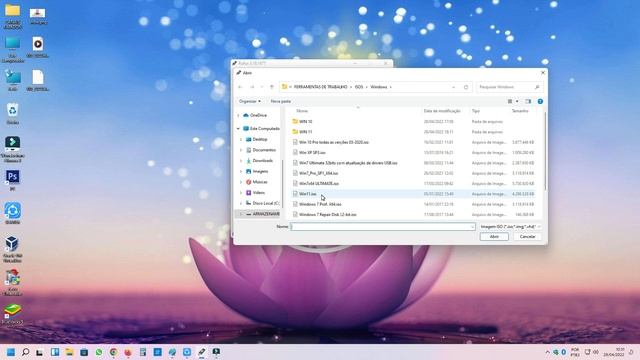Go up one folder level

point(272,87)
